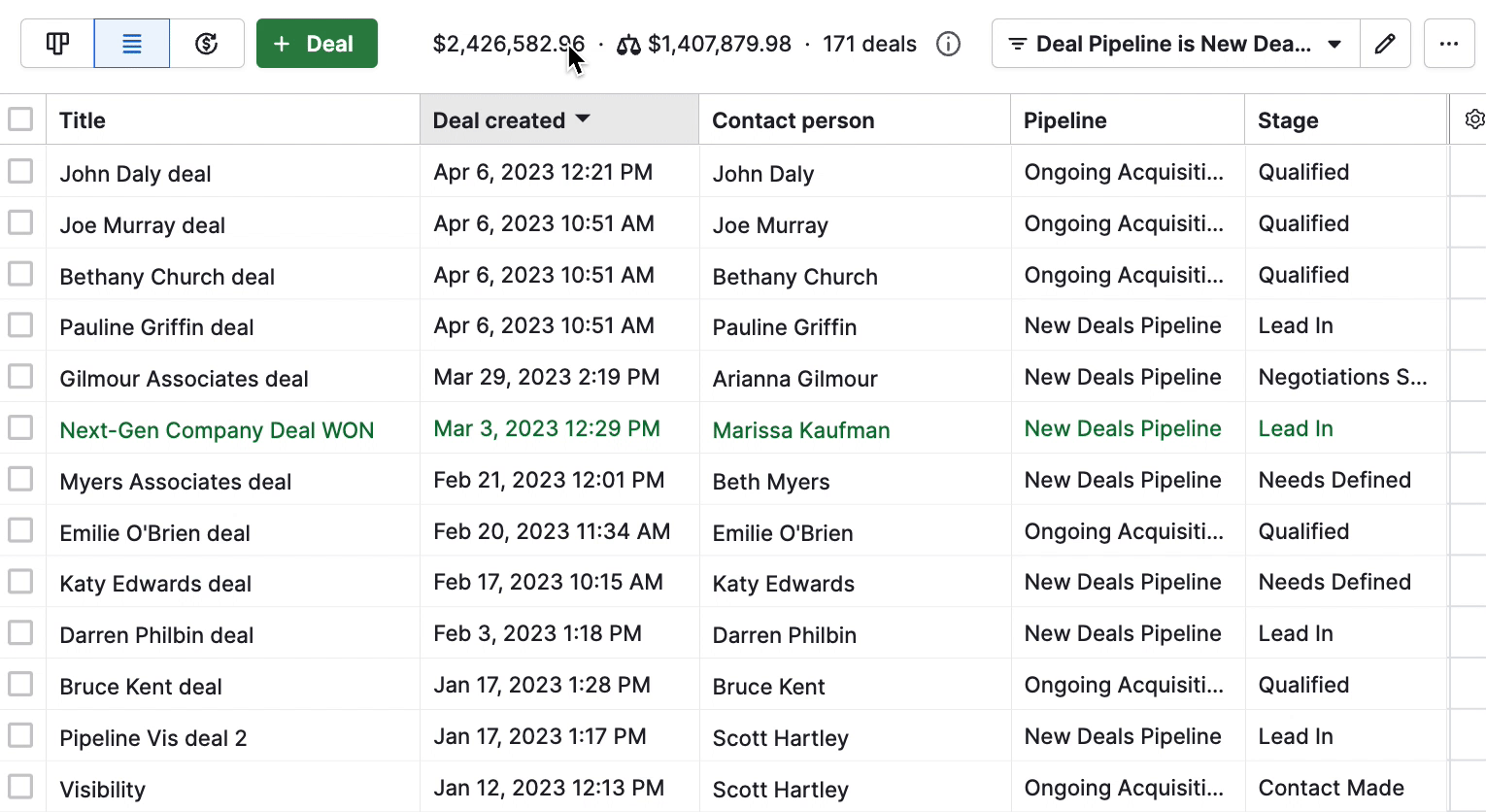Toggle the select-all checkbox in header
Viewport: 1486px width, 812px height.
coord(20,119)
